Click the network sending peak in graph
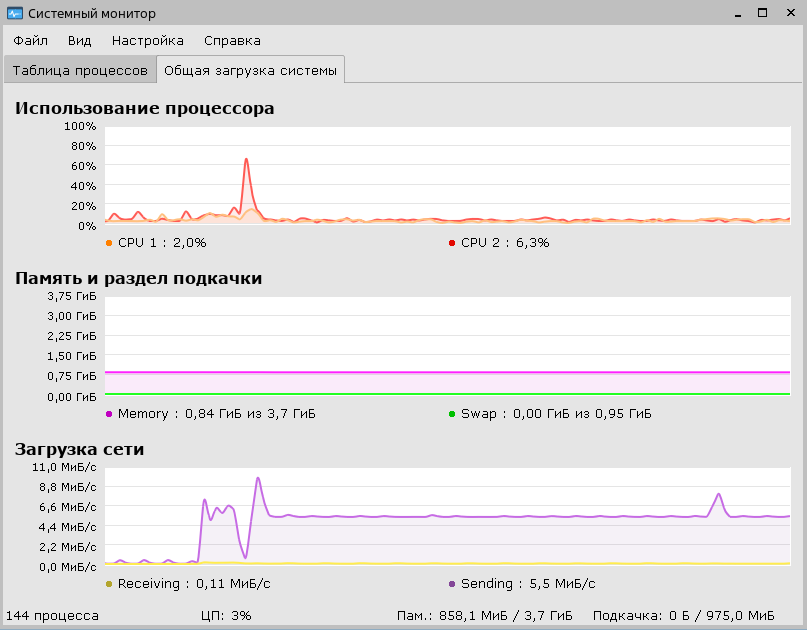807x630 pixels. [x=258, y=479]
